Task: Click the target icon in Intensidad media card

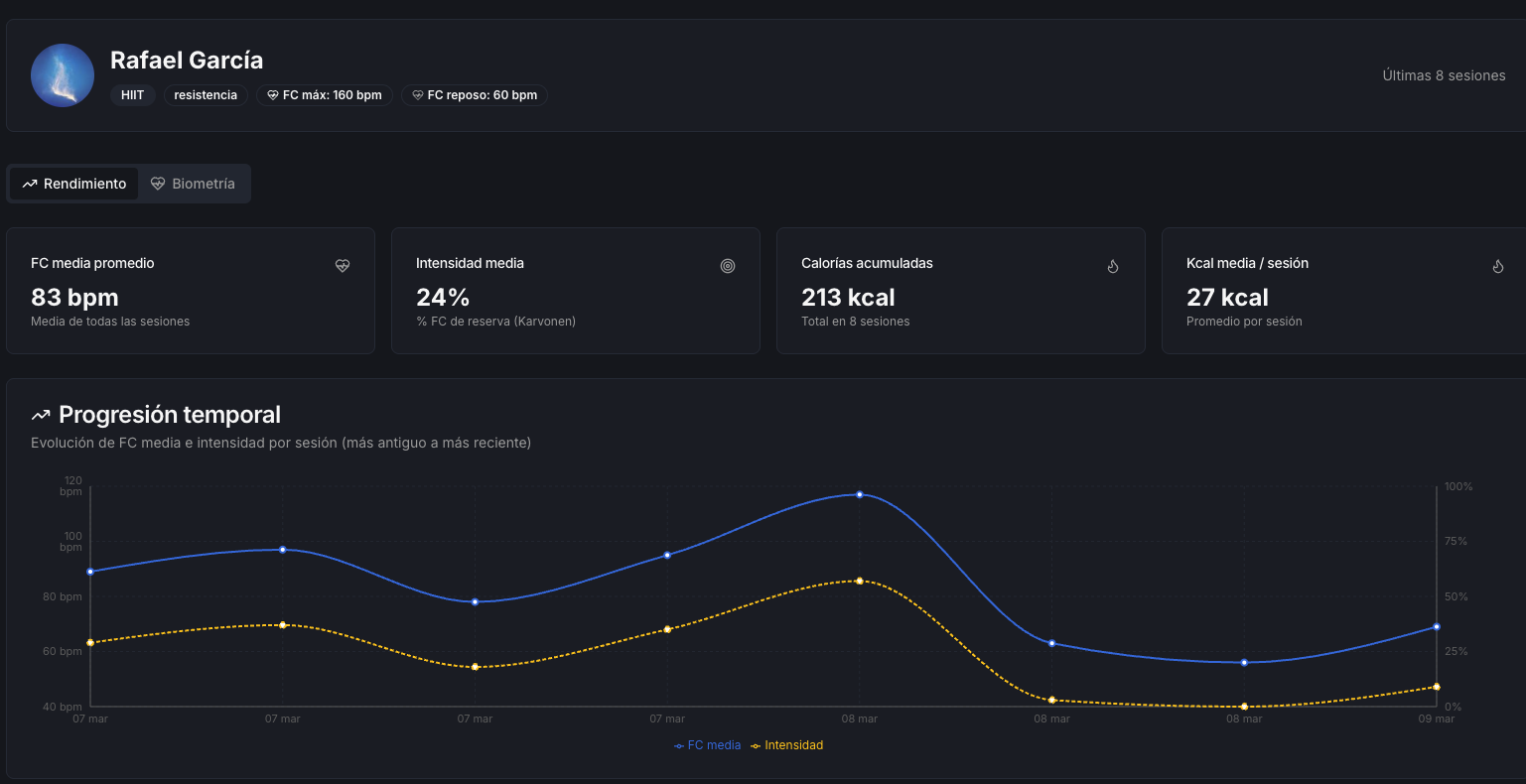Action: coord(728,266)
